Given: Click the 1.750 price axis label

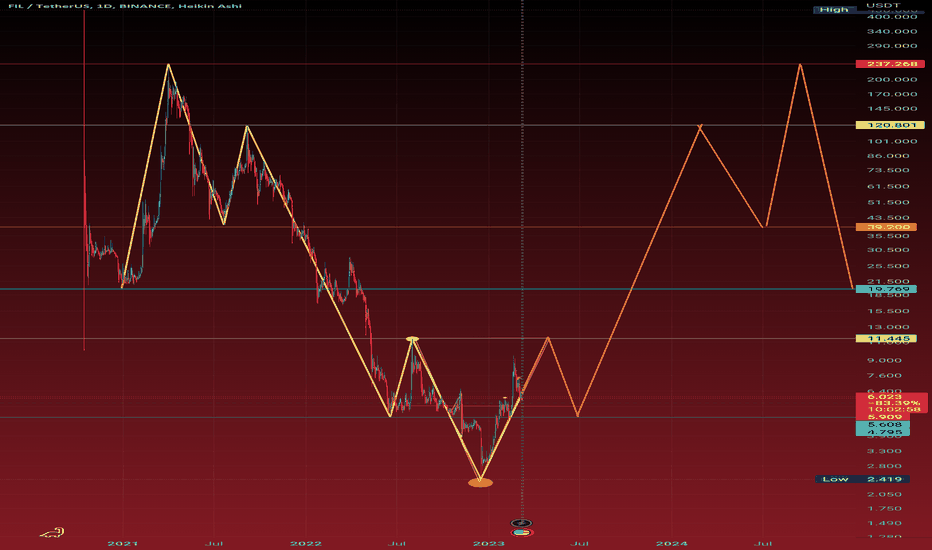Looking at the screenshot, I should [x=884, y=508].
